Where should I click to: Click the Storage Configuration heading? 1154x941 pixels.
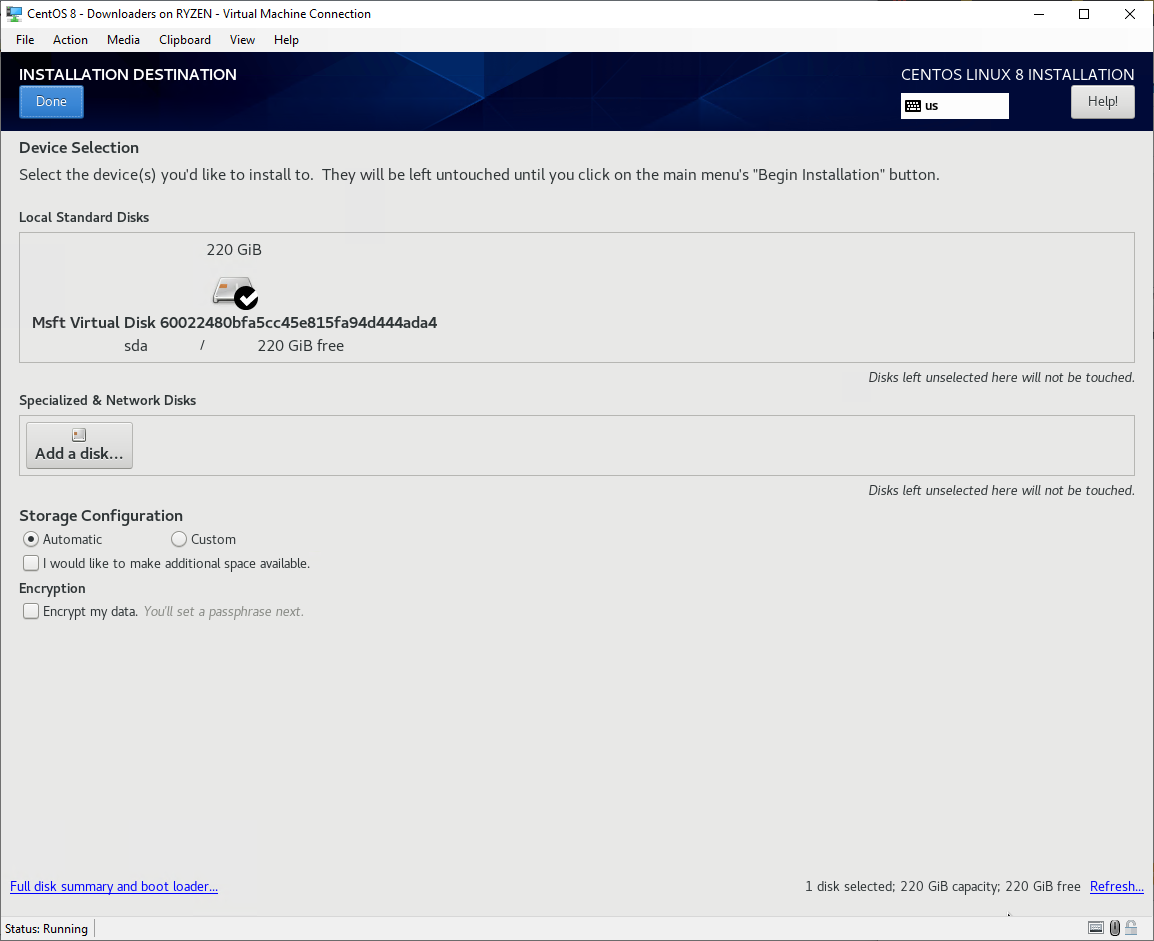tap(101, 516)
